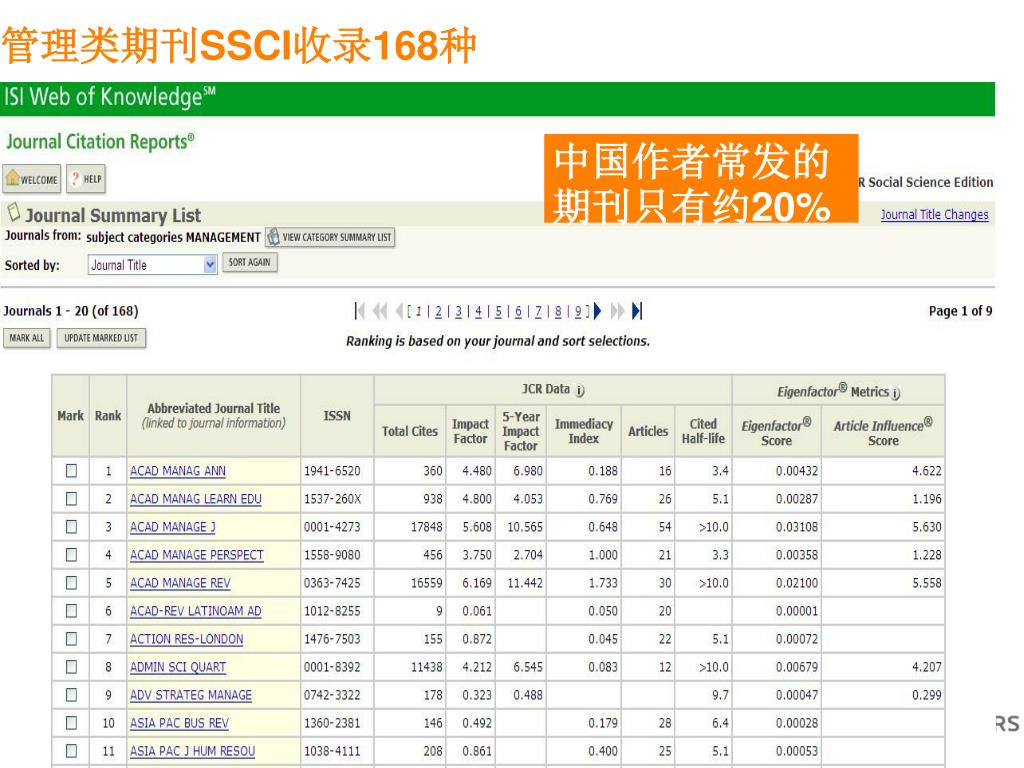
Task: Go to results page 2
Action: (438, 312)
